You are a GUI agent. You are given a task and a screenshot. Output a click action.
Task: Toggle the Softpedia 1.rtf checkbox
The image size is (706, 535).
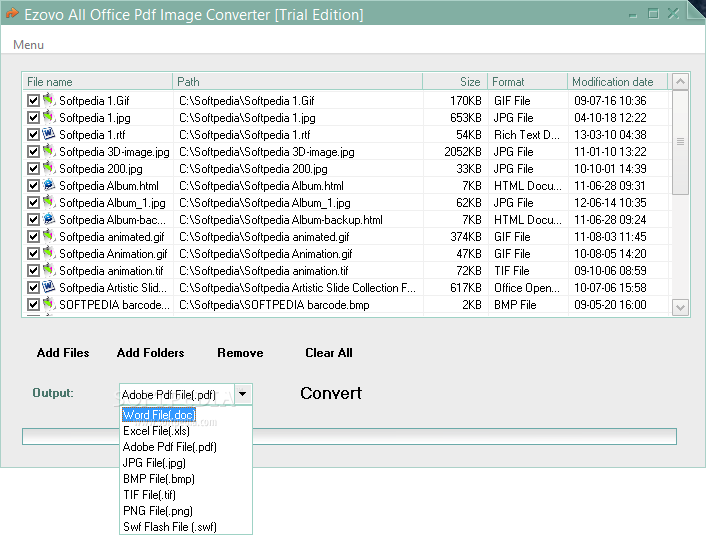(33, 135)
